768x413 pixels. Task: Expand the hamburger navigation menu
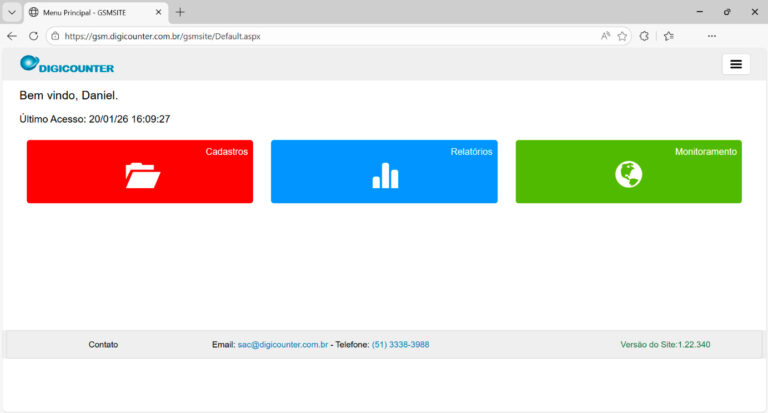tap(736, 64)
